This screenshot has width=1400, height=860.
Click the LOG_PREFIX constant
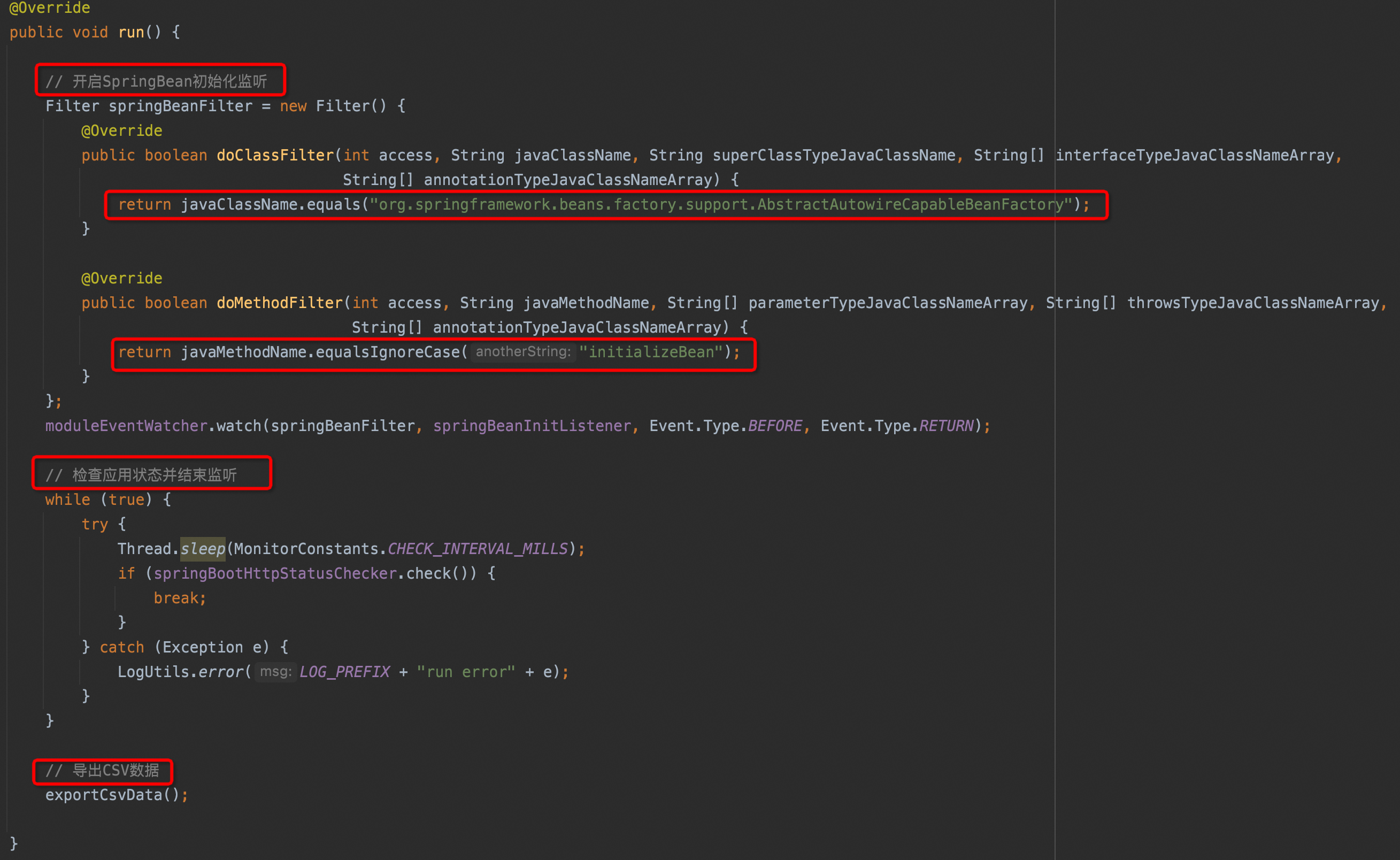(x=344, y=672)
